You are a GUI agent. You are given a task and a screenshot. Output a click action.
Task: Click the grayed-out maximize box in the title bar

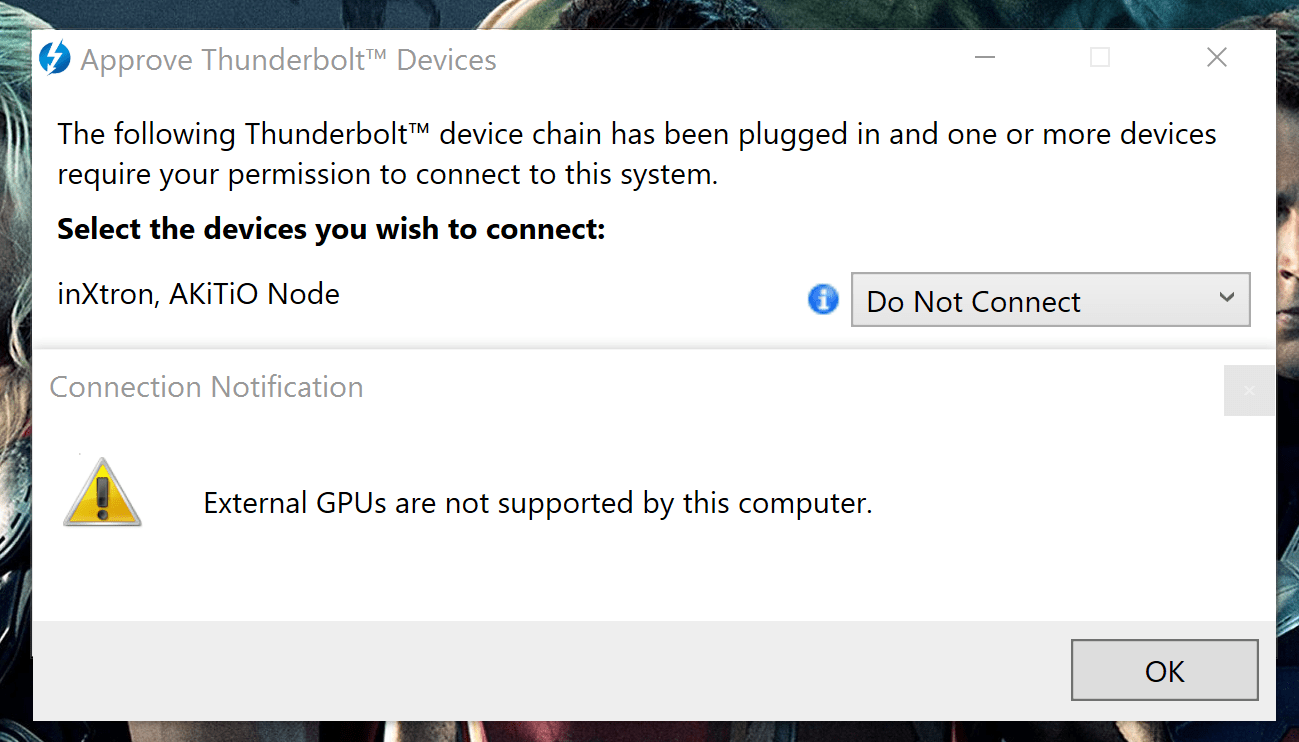click(x=1100, y=58)
